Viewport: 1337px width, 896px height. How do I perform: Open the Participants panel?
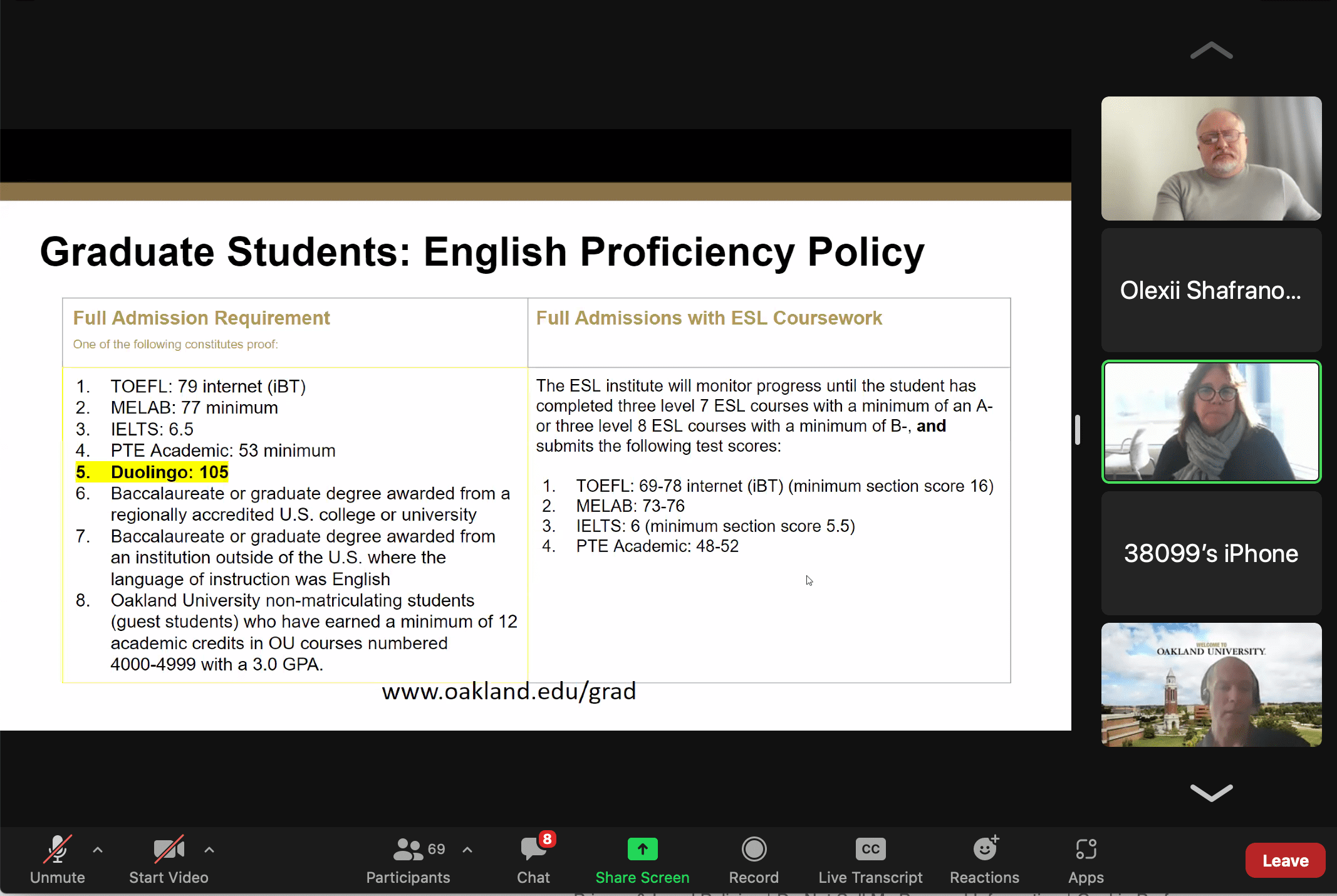(x=408, y=860)
